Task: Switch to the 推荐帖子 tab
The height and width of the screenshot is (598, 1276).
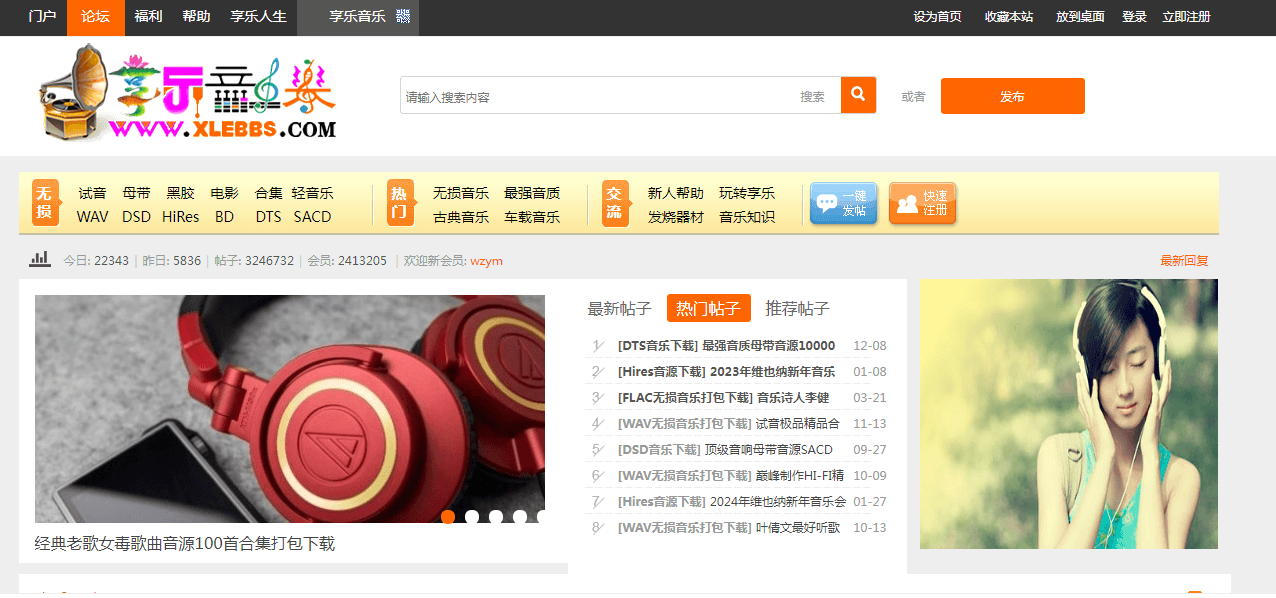Action: [797, 309]
